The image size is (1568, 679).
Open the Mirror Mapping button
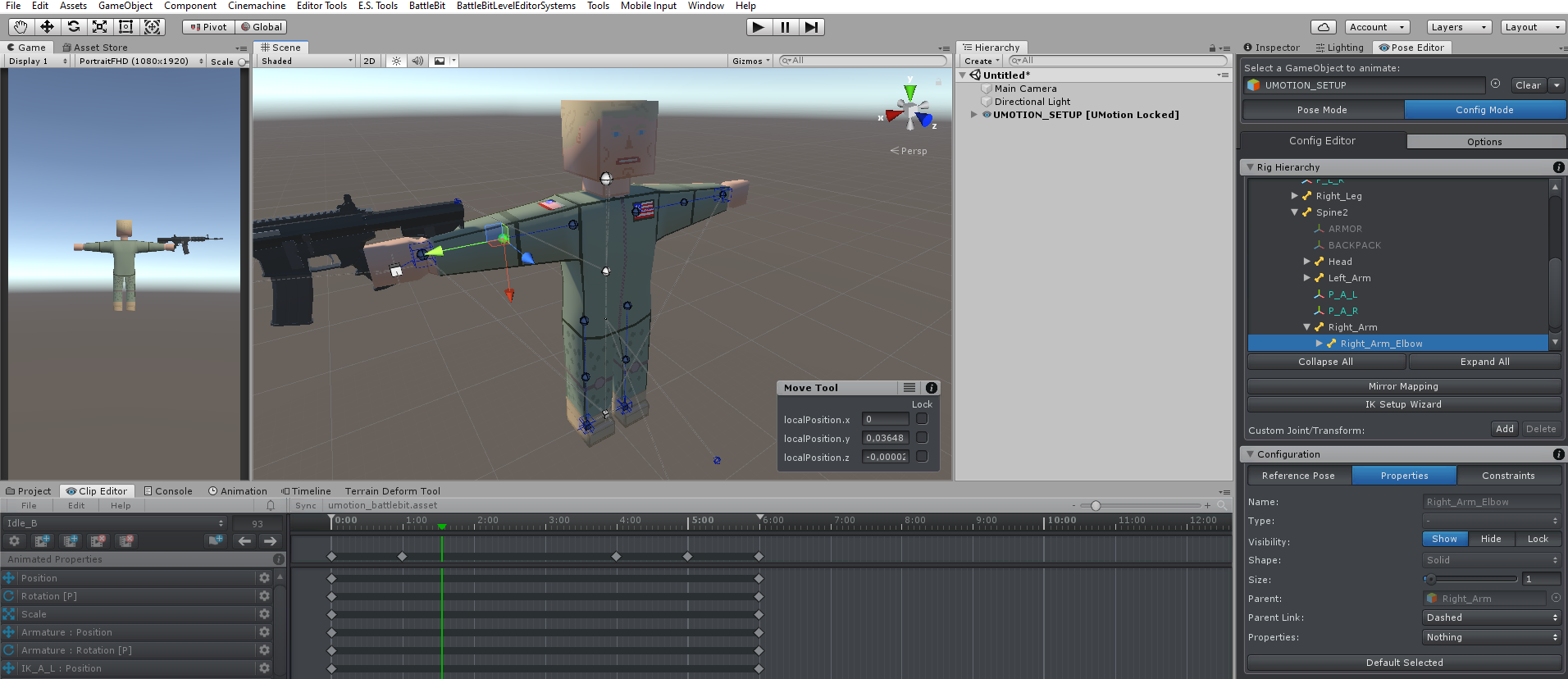[x=1403, y=386]
